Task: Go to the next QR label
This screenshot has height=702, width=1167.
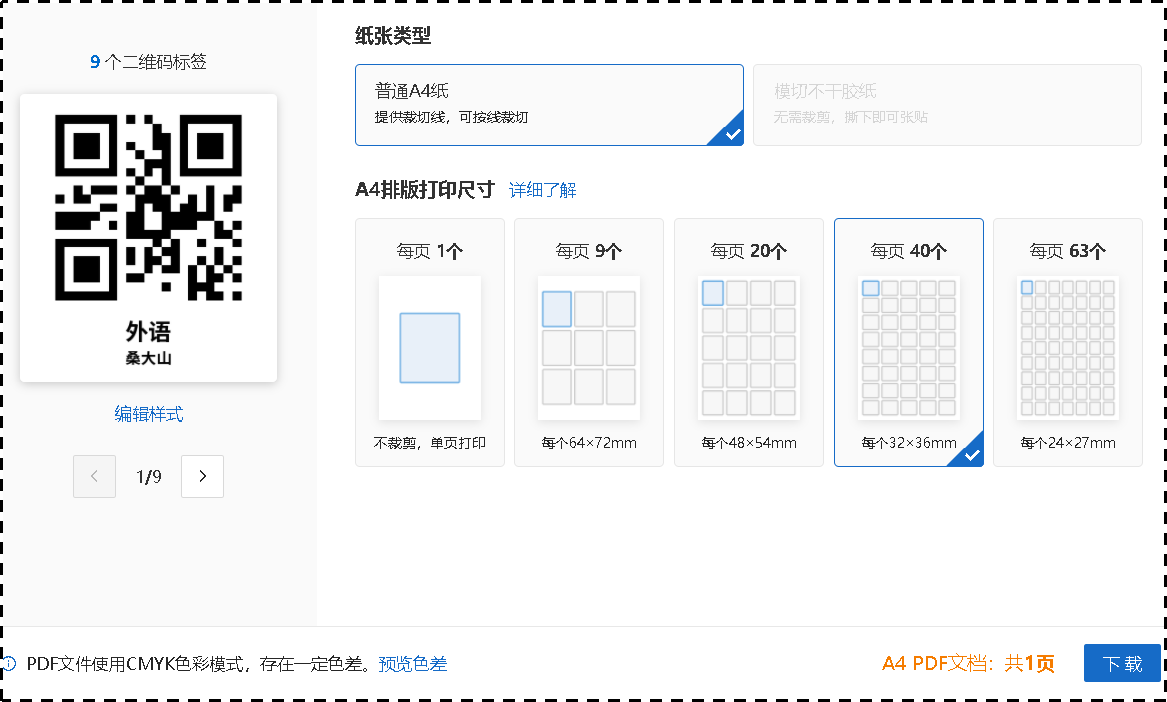Action: click(x=202, y=476)
